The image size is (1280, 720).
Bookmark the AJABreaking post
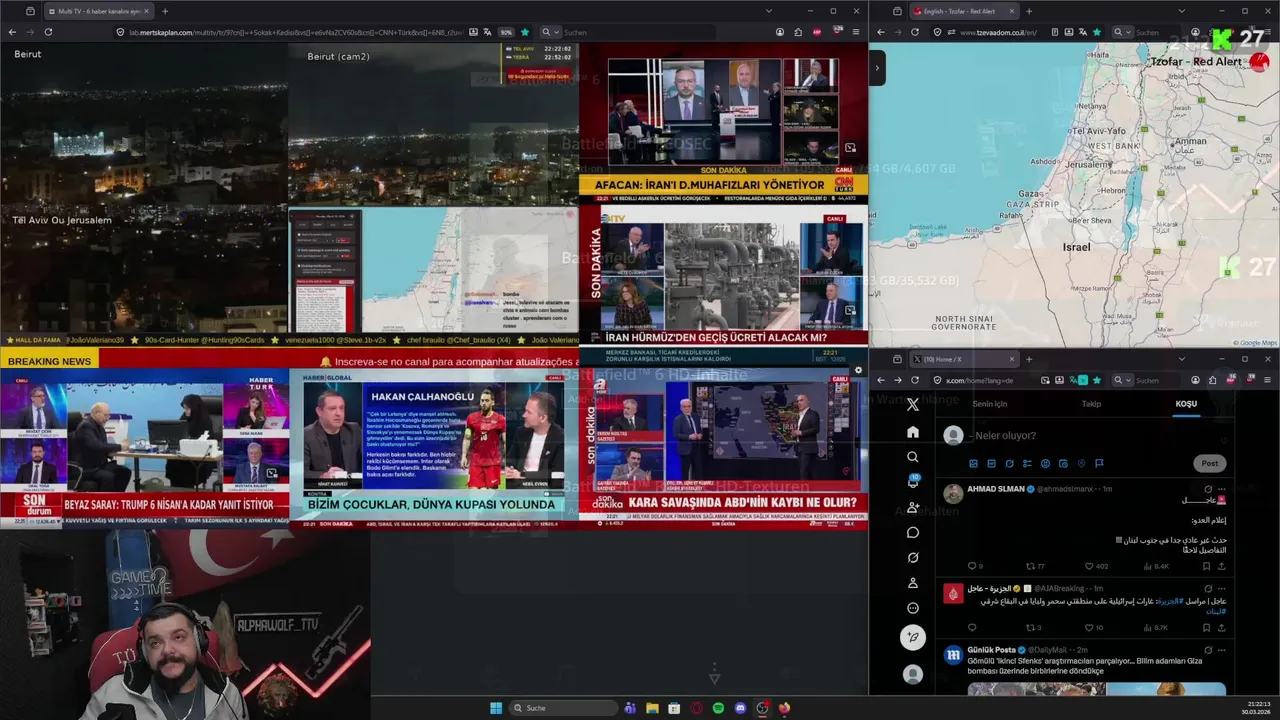1206,628
